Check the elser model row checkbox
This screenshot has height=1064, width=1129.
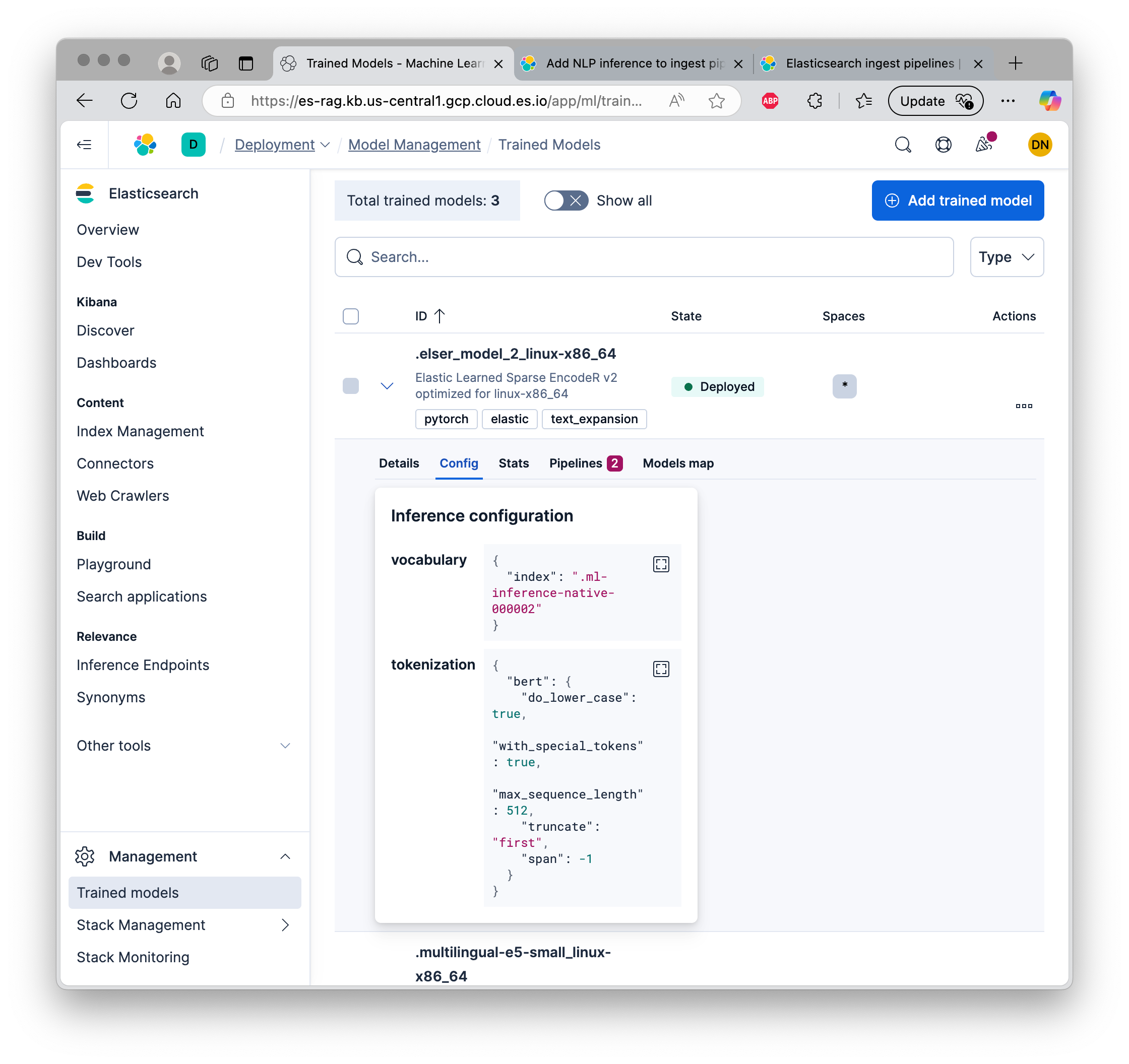coord(350,386)
